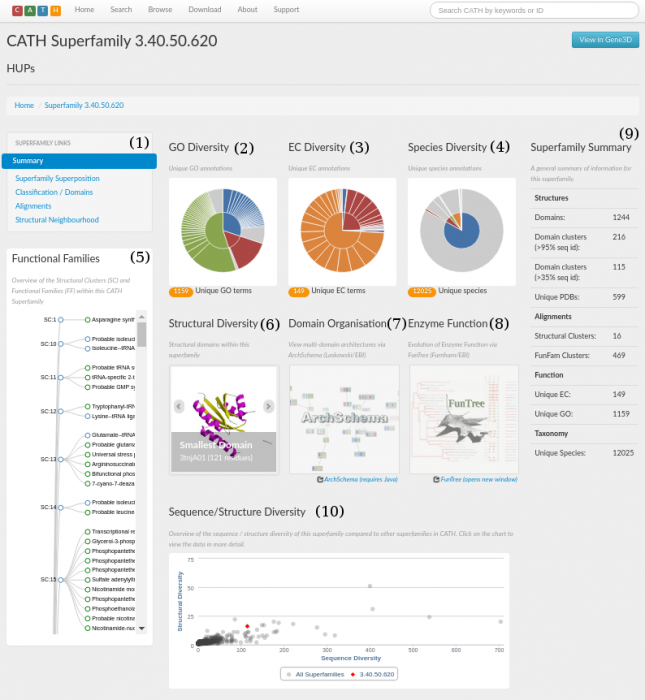Focus the Search CATH by keywords field
This screenshot has height=700, width=645.
coord(534,10)
